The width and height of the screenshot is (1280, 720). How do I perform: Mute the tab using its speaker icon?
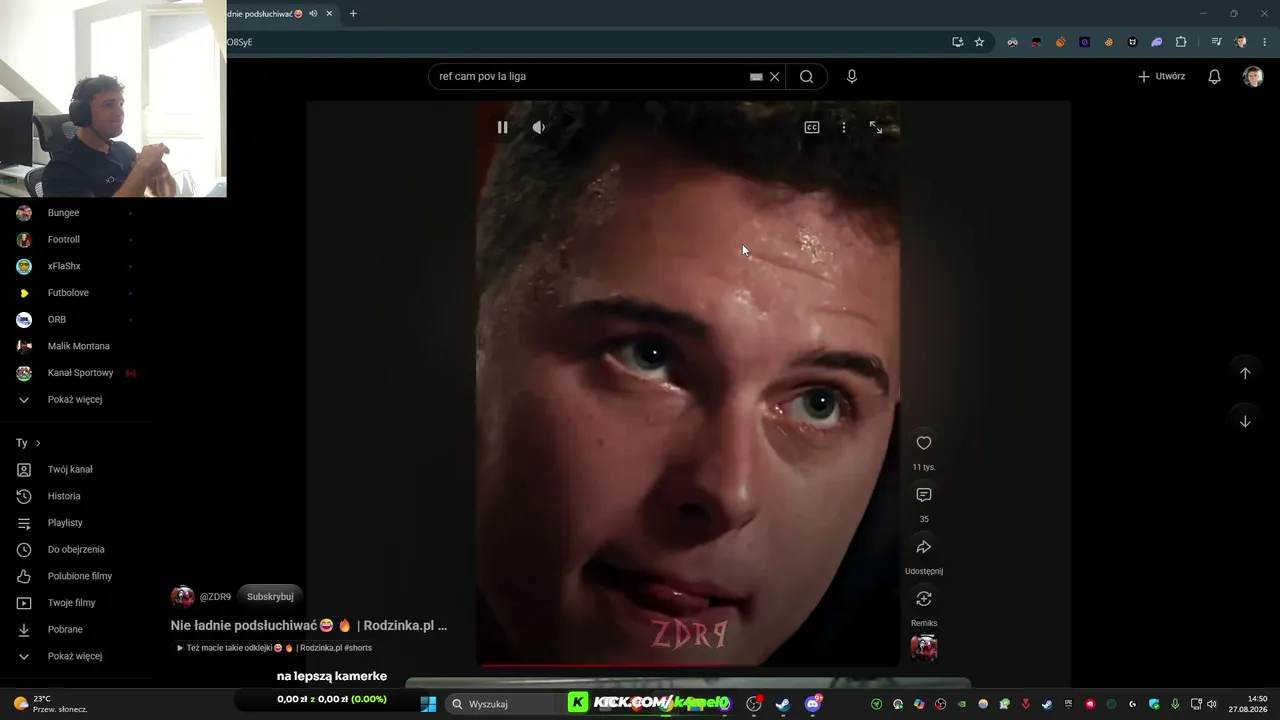(313, 14)
